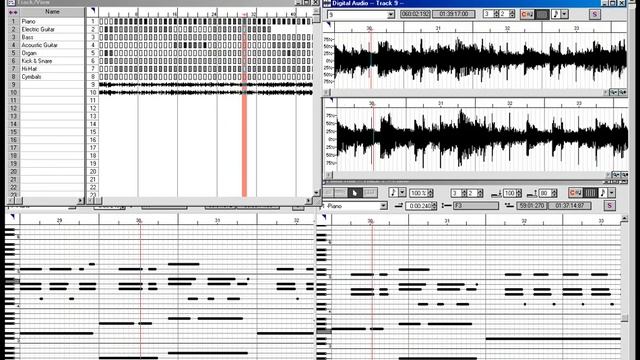Click the right arrow of track names horizontal scrollbar
Image resolution: width=640 pixels, height=360 pixels.
tap(80, 200)
